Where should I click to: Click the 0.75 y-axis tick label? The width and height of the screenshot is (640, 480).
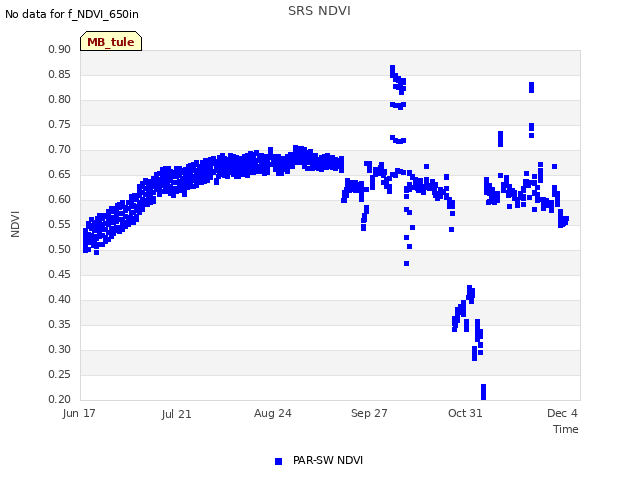tap(60, 124)
